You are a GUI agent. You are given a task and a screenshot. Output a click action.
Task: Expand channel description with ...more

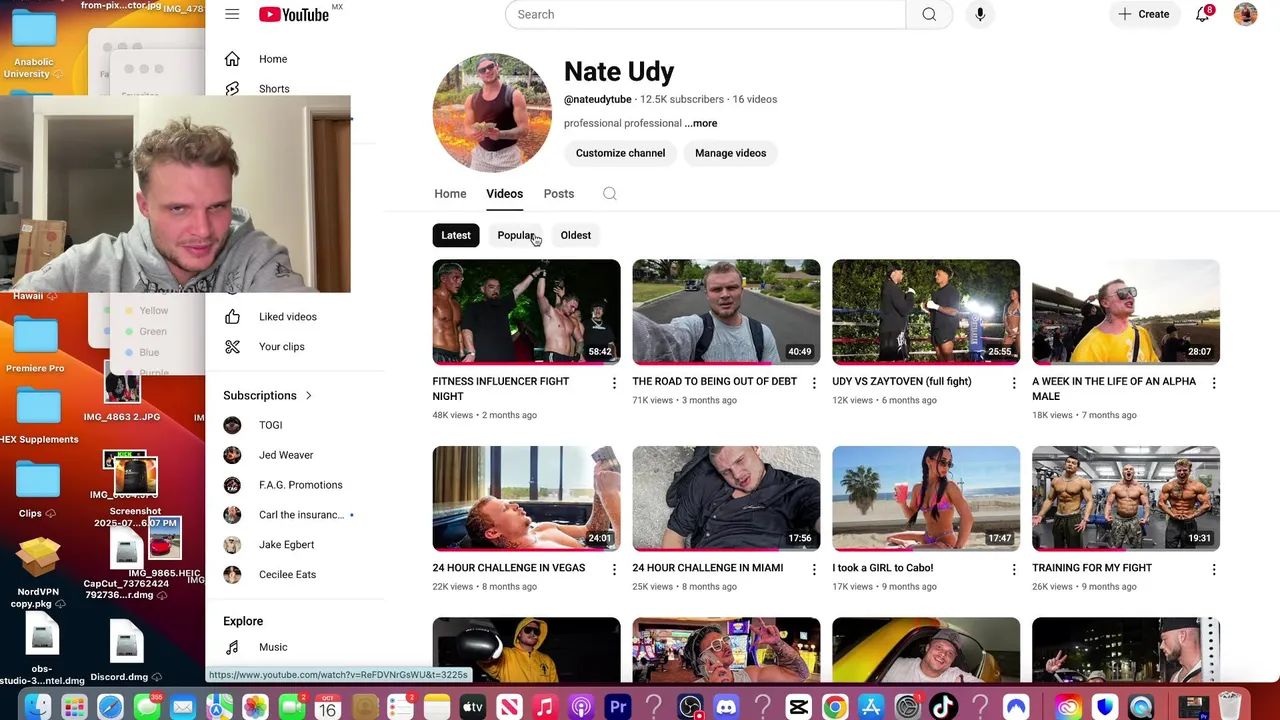(701, 123)
